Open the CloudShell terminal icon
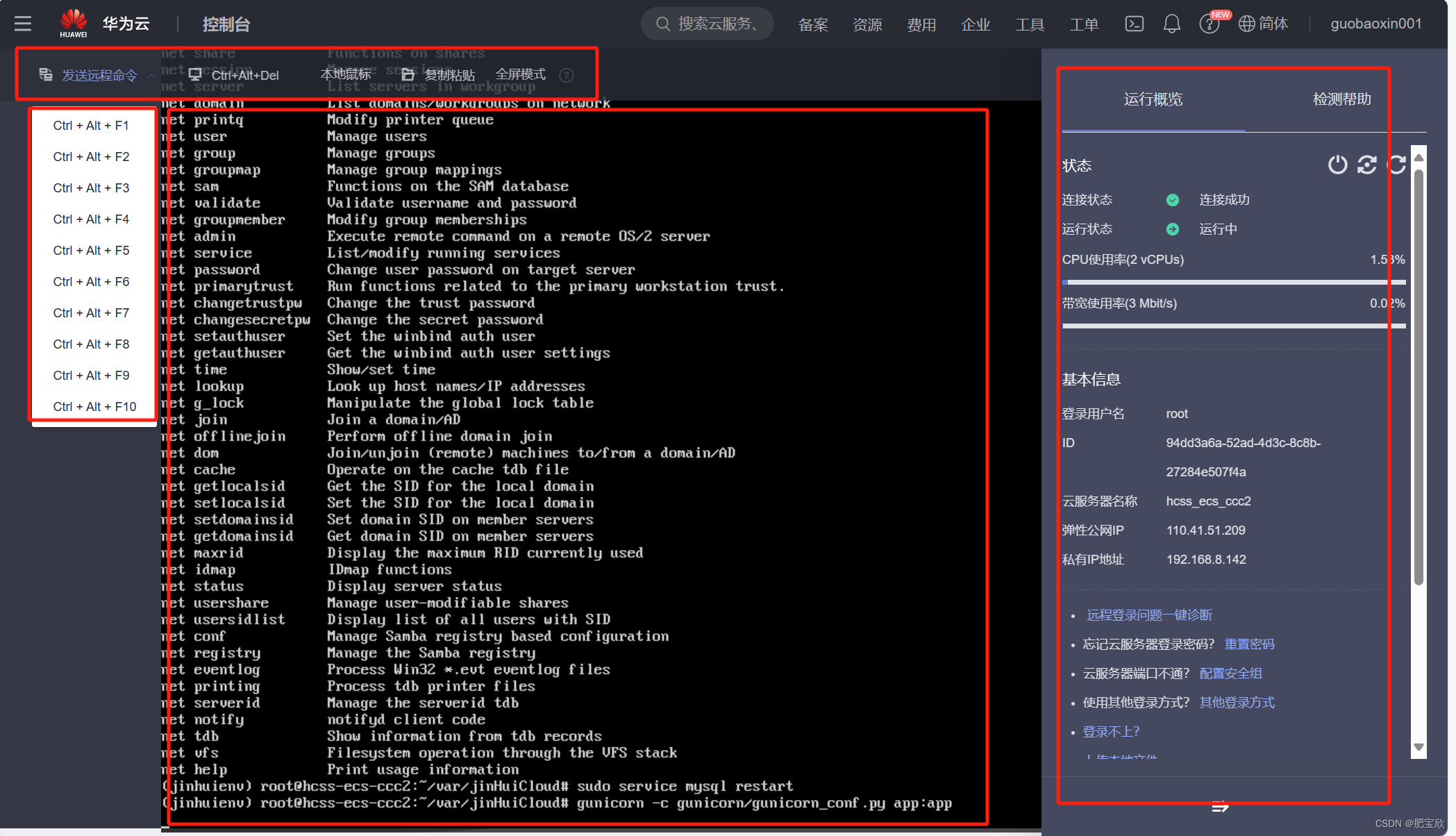 1134,24
